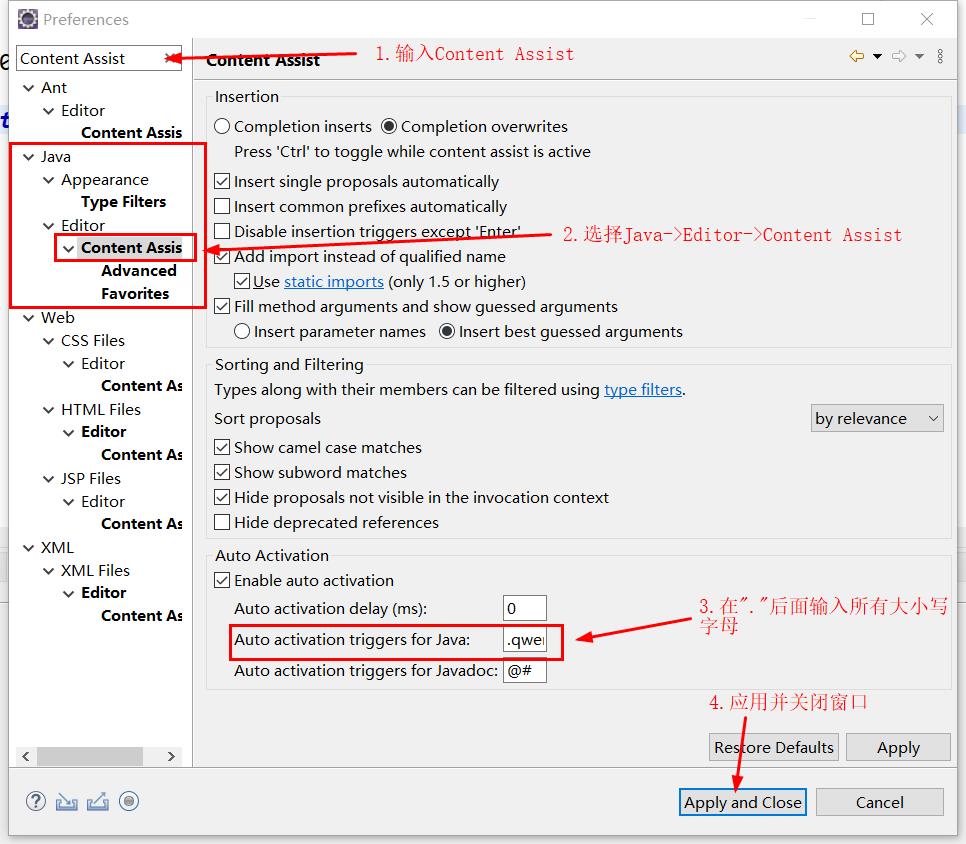Select Advanced under Content Assist

pos(139,270)
